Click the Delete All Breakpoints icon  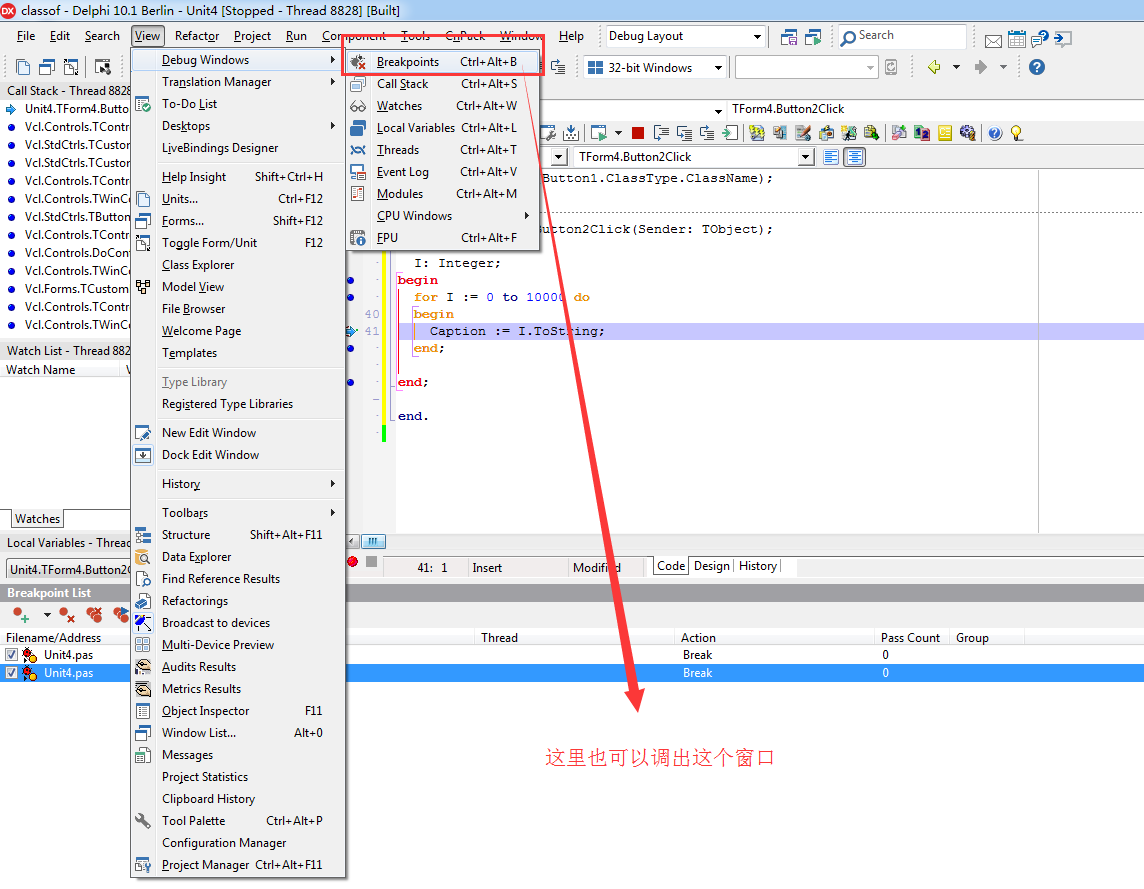pyautogui.click(x=94, y=615)
